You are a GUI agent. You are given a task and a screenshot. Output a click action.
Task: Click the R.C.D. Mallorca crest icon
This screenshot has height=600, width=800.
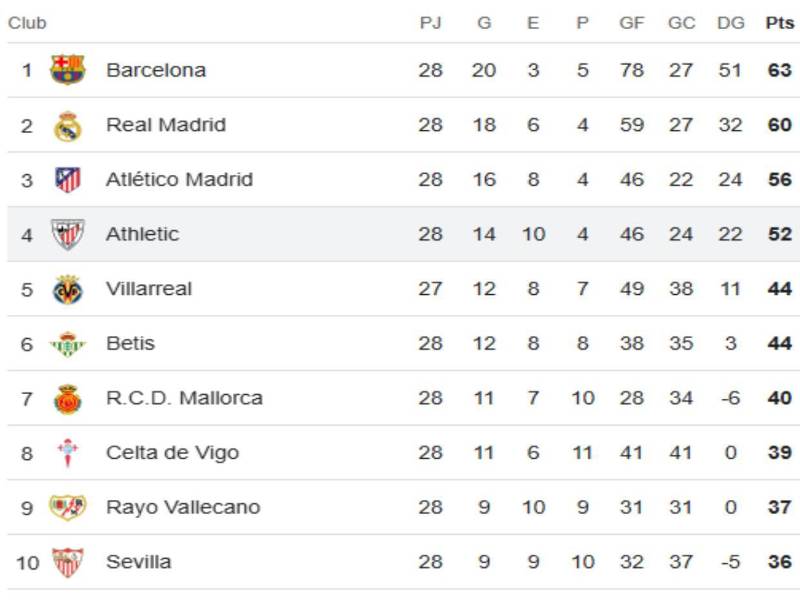pyautogui.click(x=68, y=399)
